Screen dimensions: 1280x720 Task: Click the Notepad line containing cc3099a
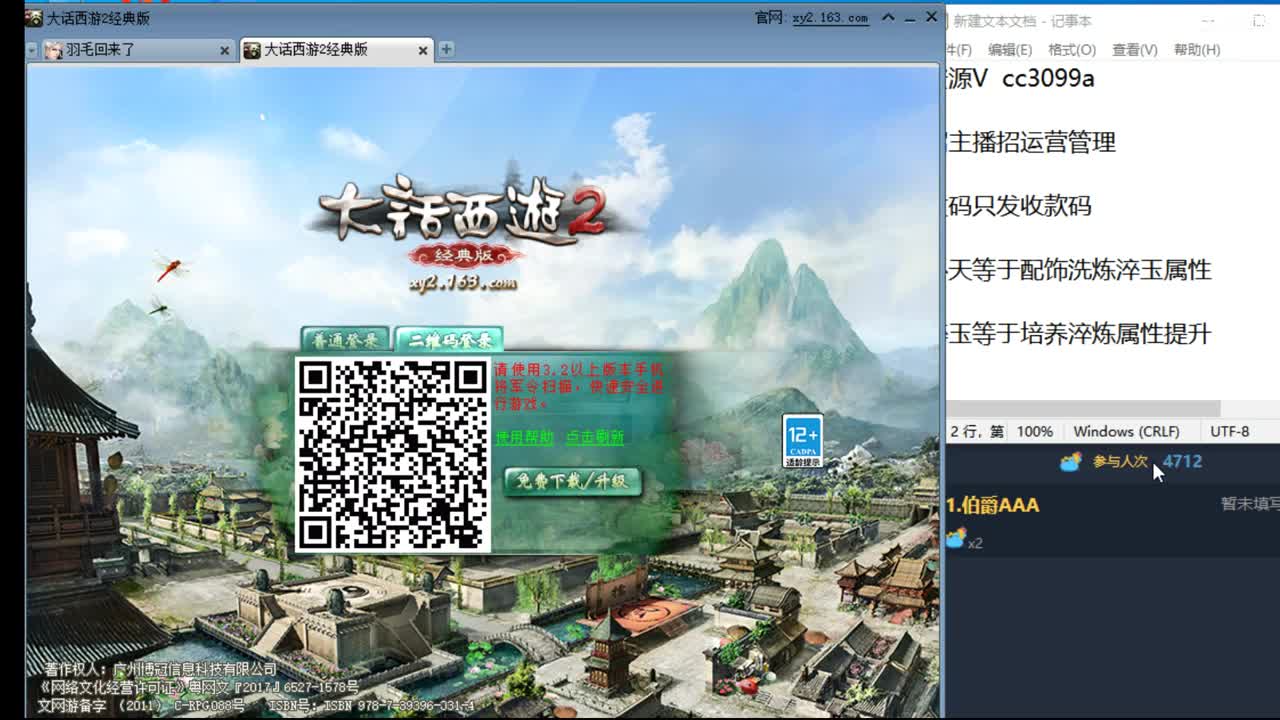(x=1020, y=78)
